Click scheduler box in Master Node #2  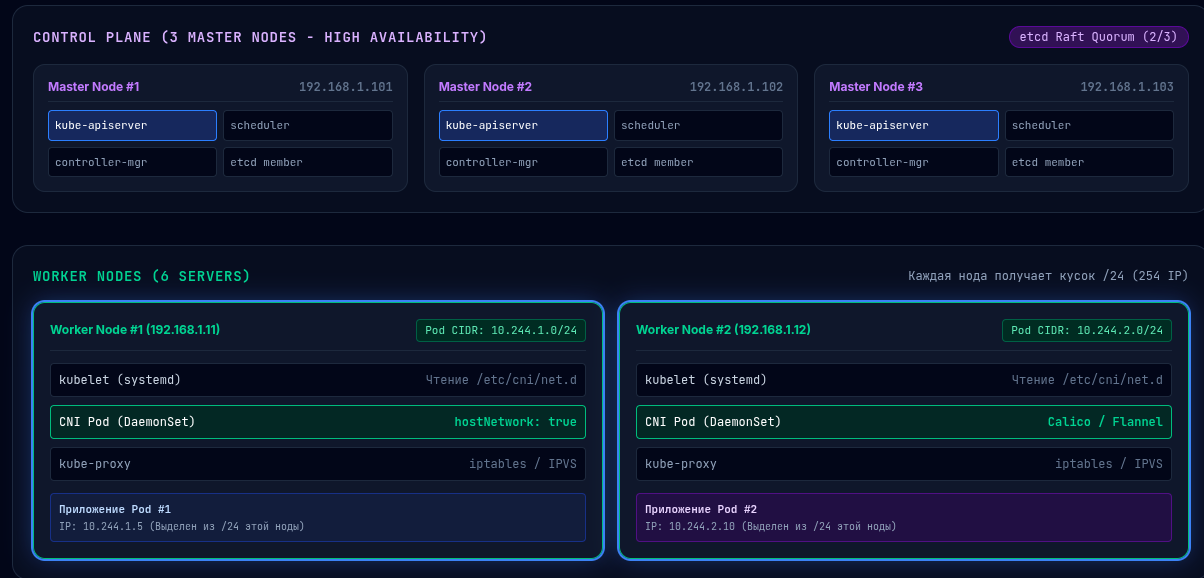coord(699,125)
